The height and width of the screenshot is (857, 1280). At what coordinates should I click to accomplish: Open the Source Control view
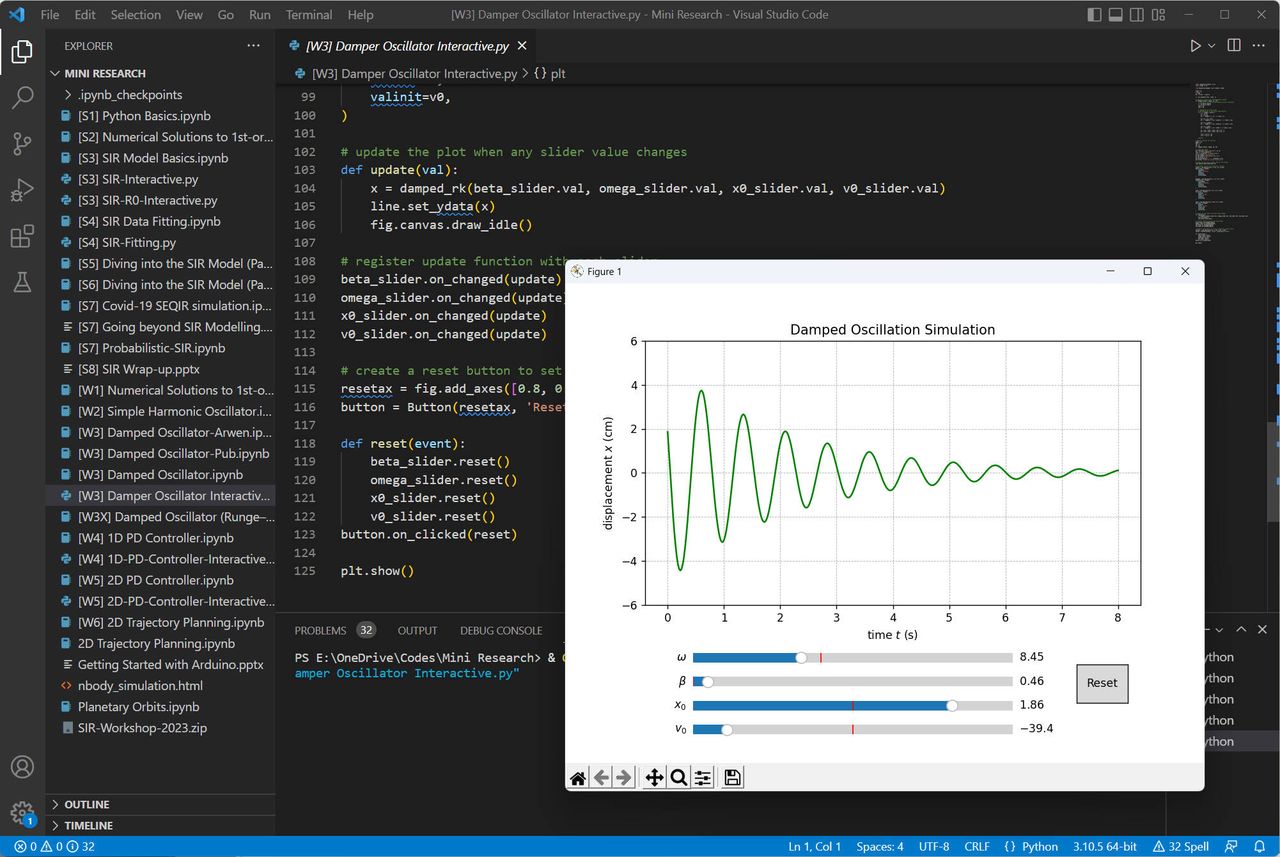pyautogui.click(x=22, y=144)
